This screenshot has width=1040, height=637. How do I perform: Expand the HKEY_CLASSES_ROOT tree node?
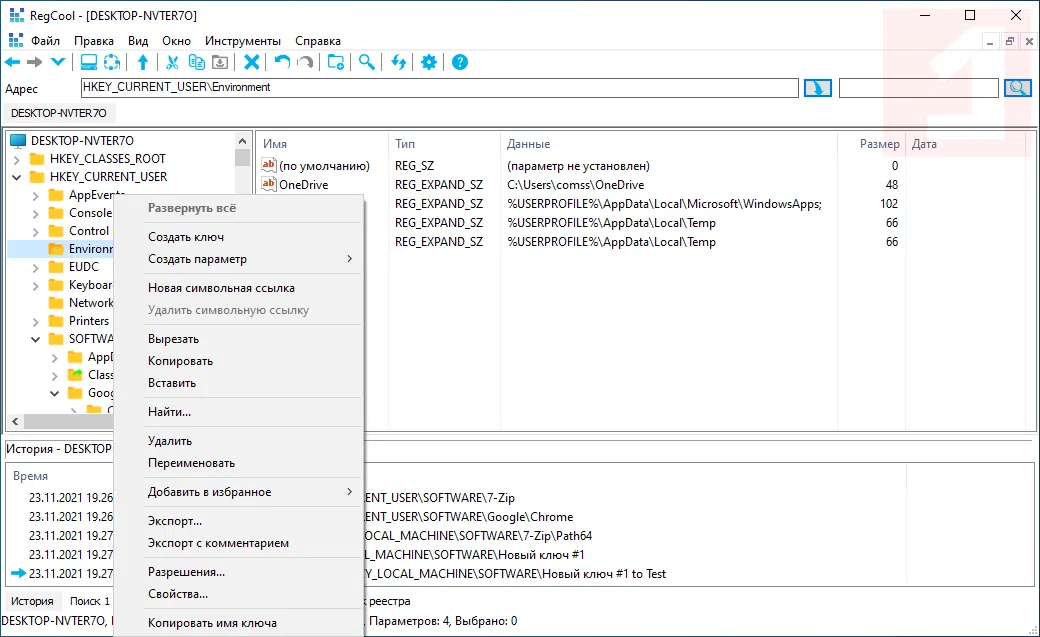click(17, 159)
